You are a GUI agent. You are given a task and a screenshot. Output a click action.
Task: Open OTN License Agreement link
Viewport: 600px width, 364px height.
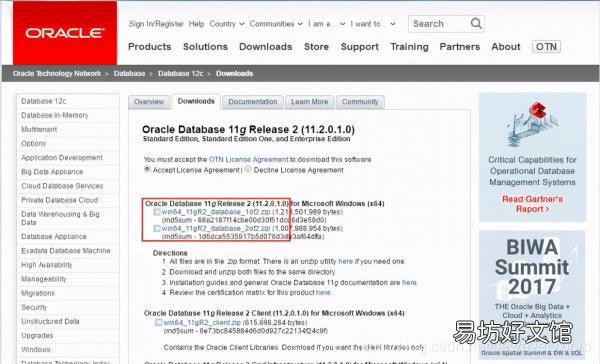coord(249,159)
